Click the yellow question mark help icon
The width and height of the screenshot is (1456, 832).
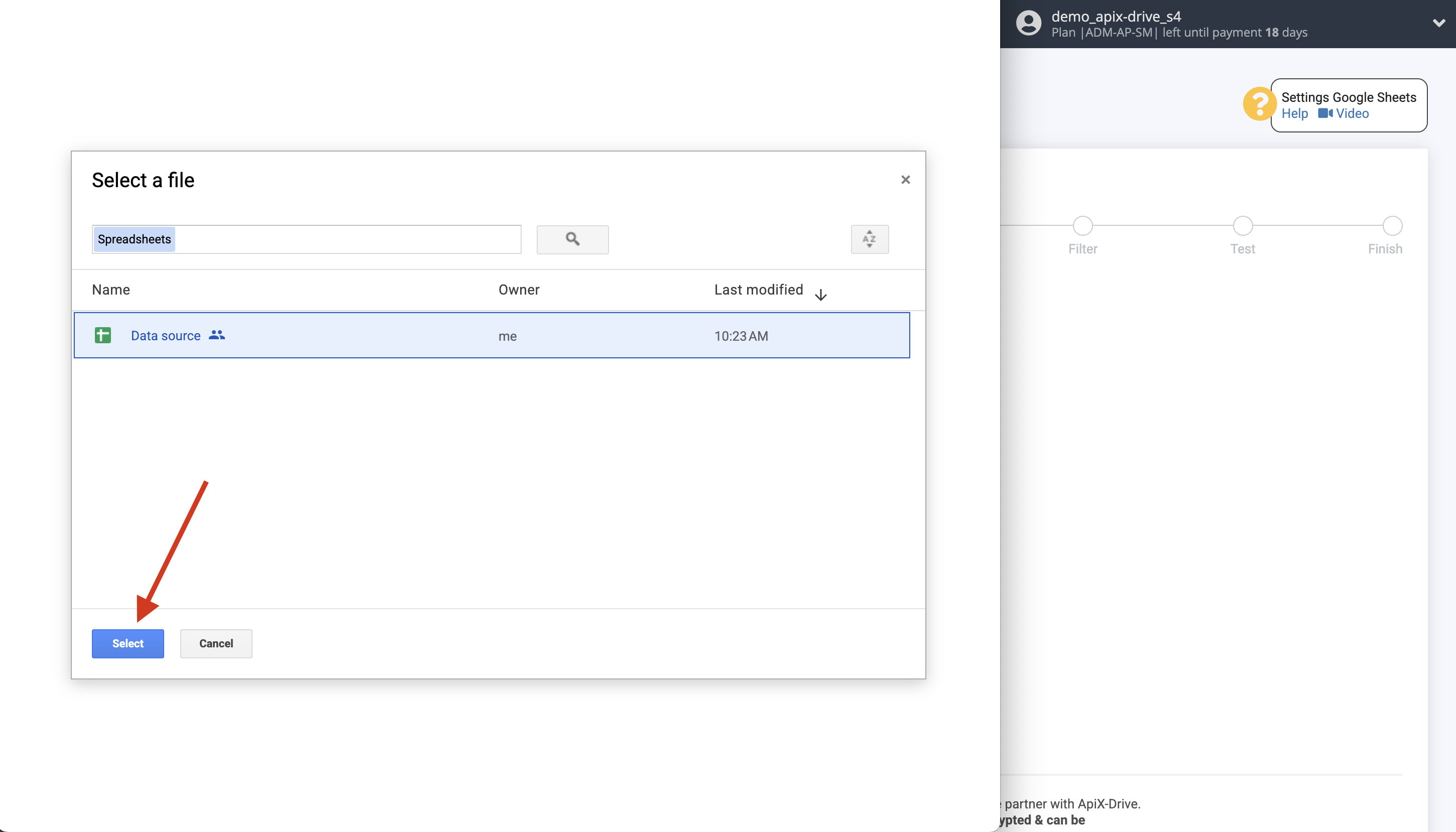(1259, 104)
